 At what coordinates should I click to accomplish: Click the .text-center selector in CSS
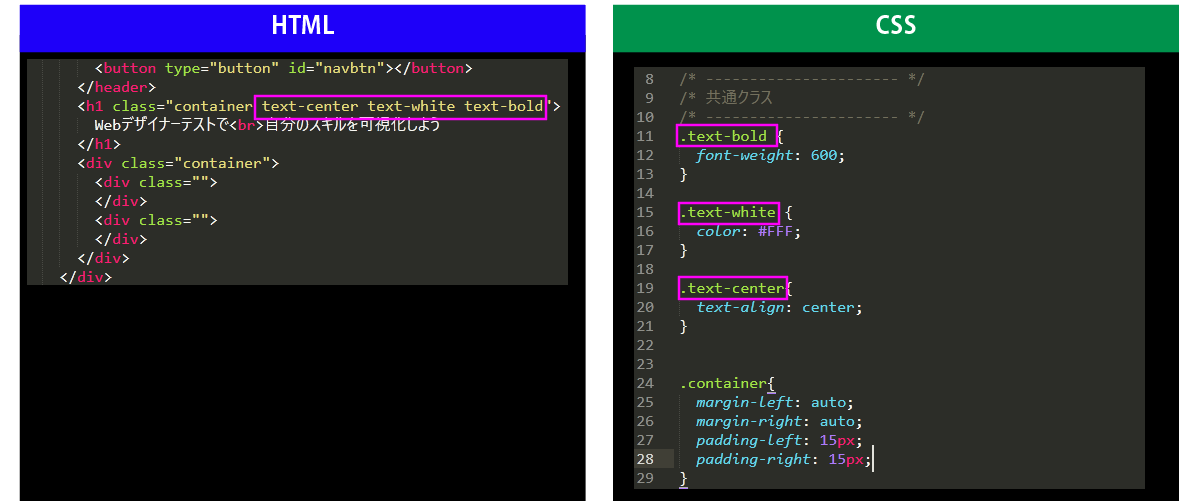pos(732,289)
